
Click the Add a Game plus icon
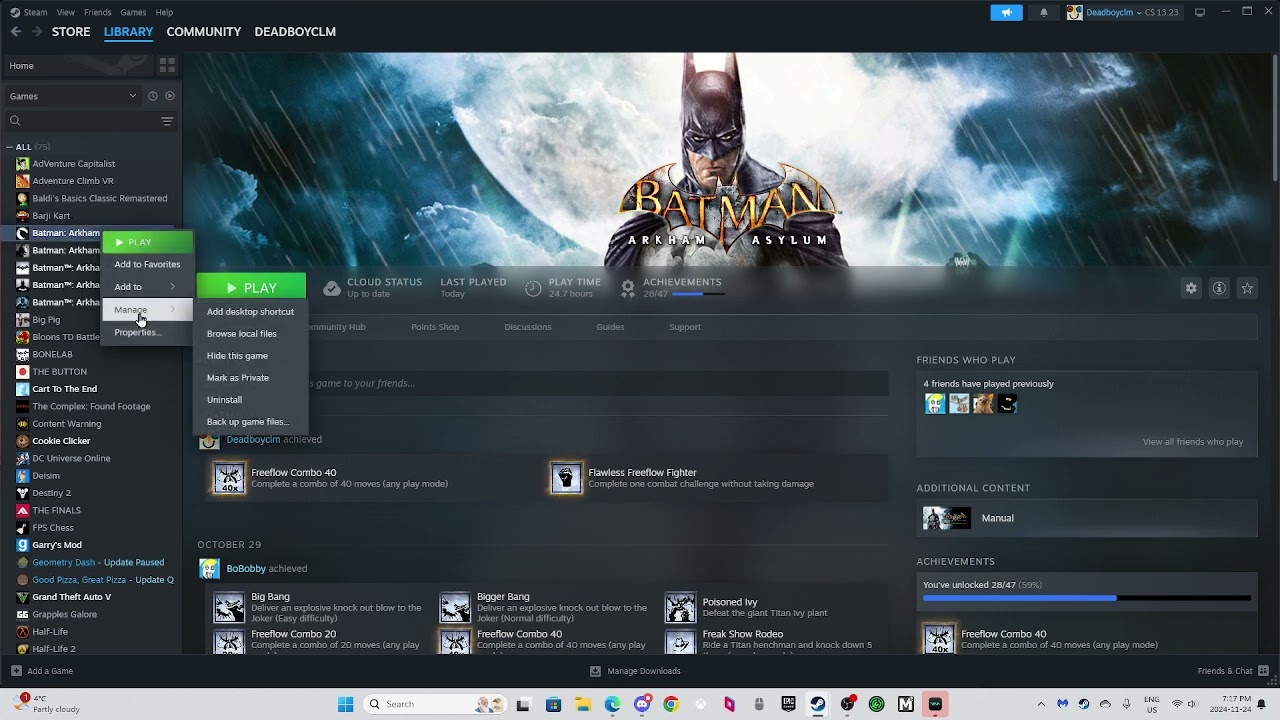pos(16,671)
